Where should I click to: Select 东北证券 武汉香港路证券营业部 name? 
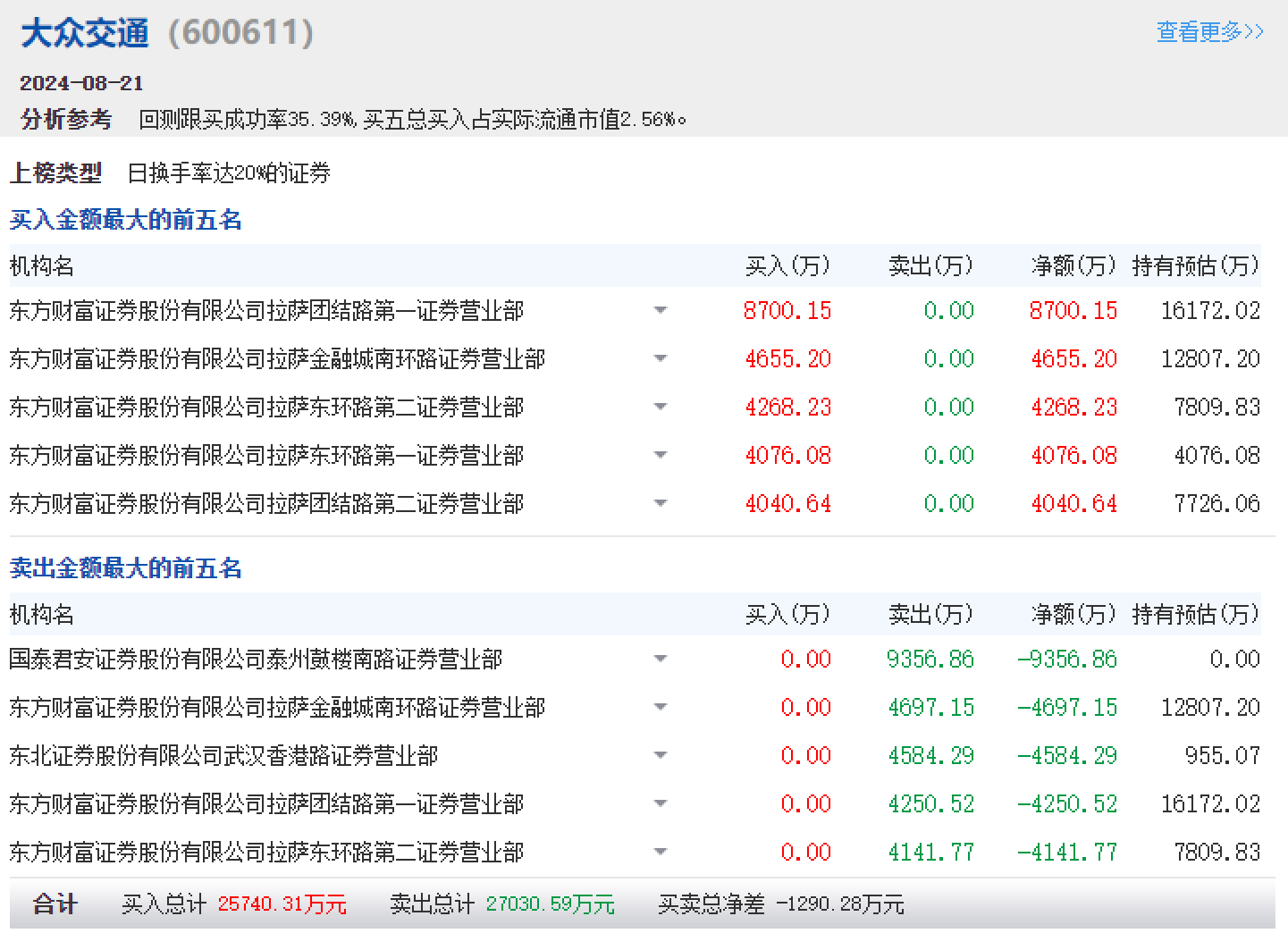[x=223, y=756]
